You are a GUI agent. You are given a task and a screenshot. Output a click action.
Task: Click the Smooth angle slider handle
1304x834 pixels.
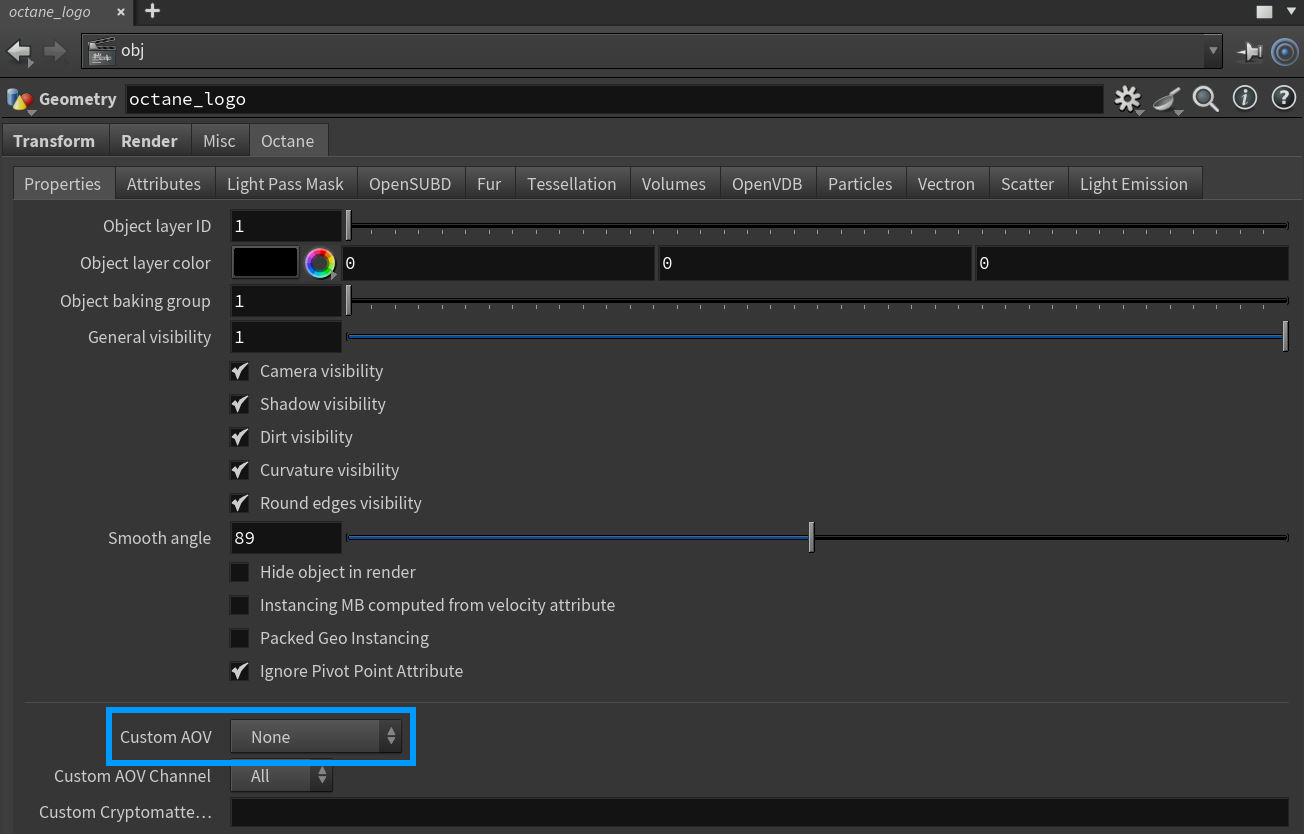[x=811, y=538]
